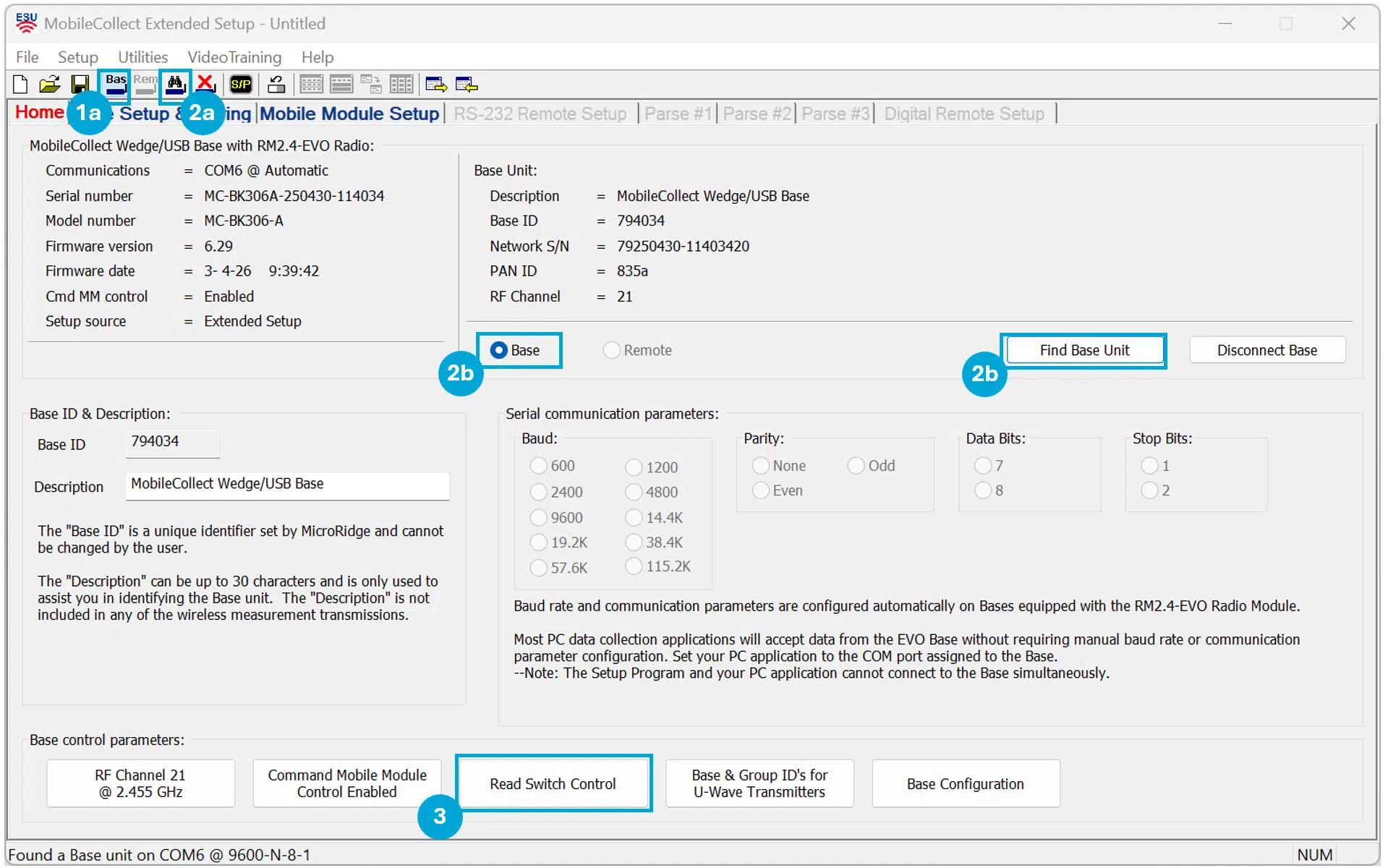Viewport: 1383px width, 868px height.
Task: Click the New file toolbar icon
Action: tap(20, 85)
